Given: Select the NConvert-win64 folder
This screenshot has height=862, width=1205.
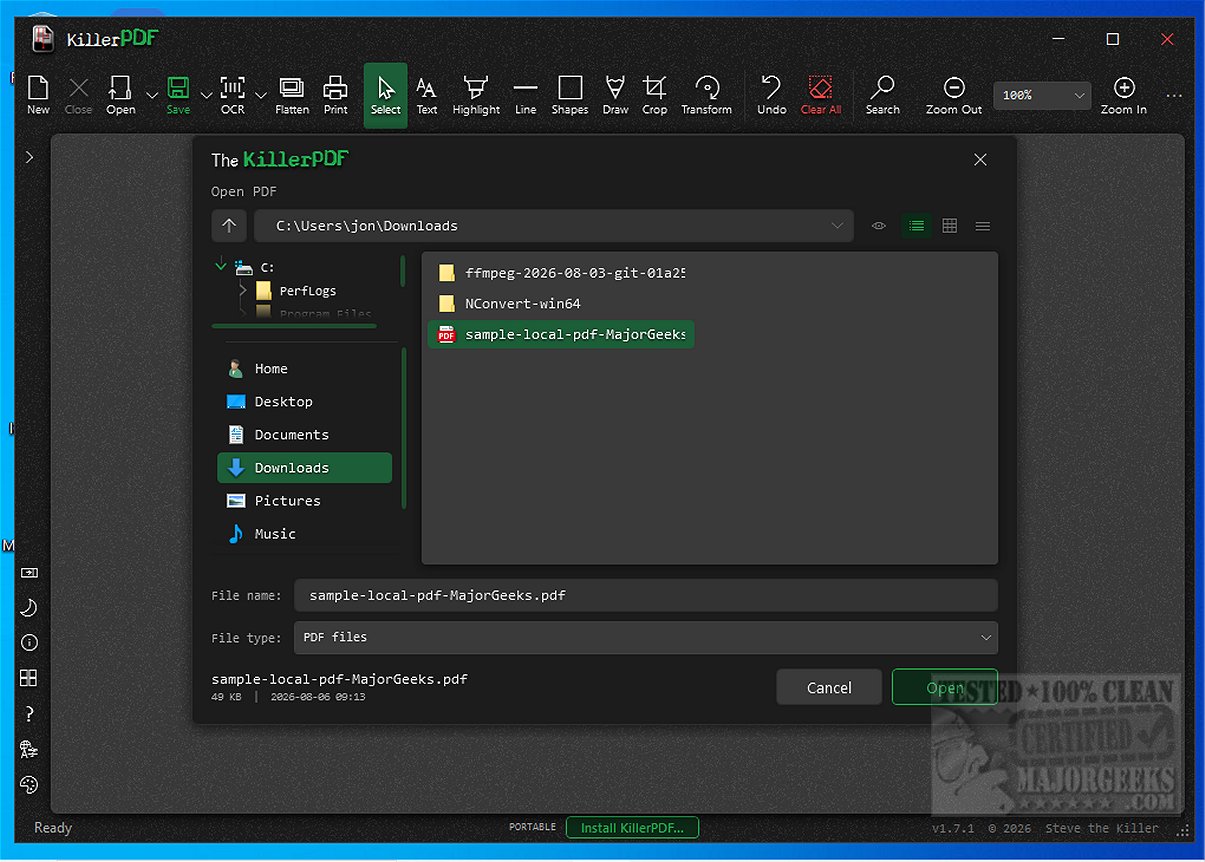Looking at the screenshot, I should coord(562,304).
